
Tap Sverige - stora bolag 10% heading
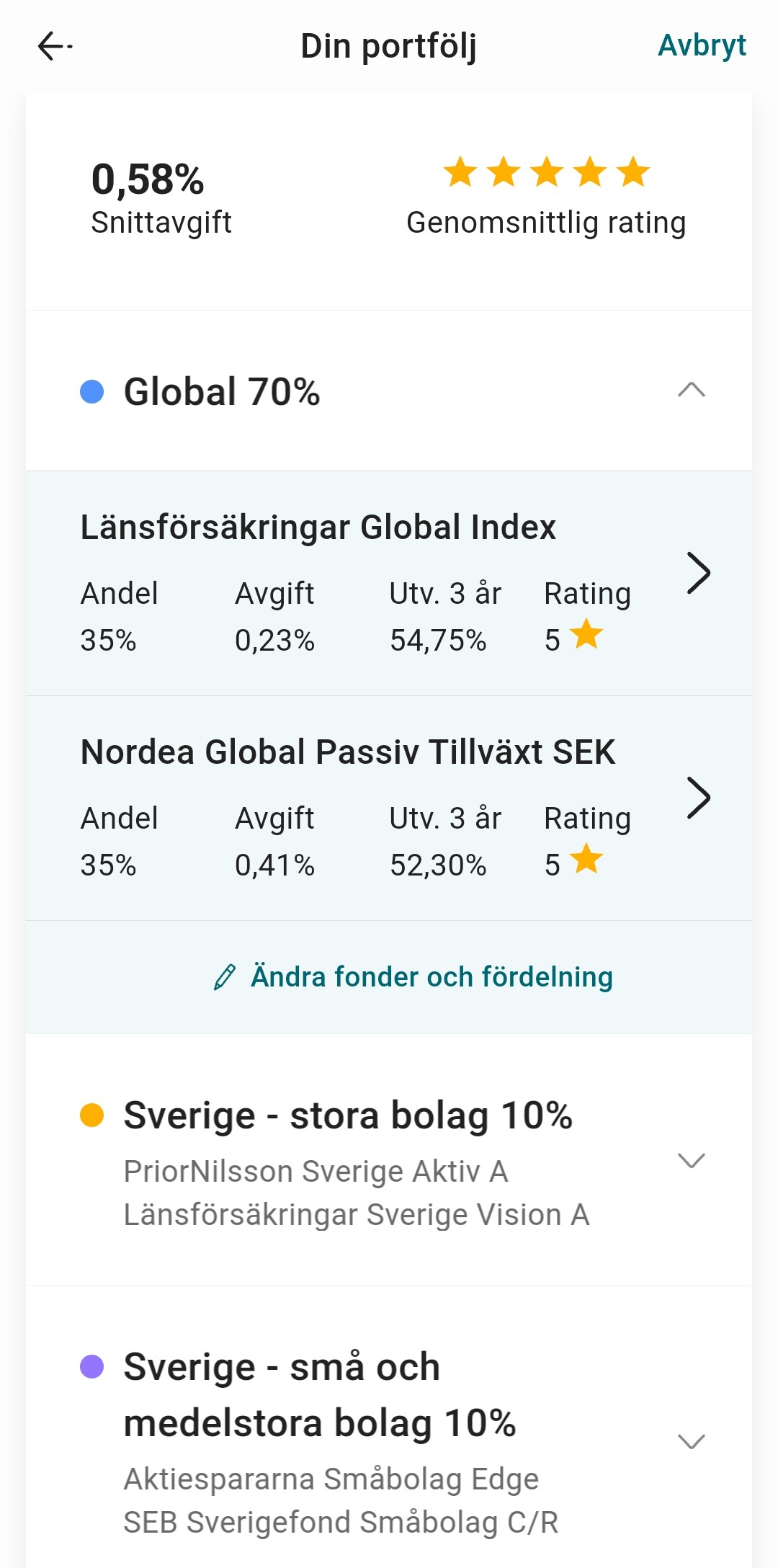pyautogui.click(x=348, y=1115)
